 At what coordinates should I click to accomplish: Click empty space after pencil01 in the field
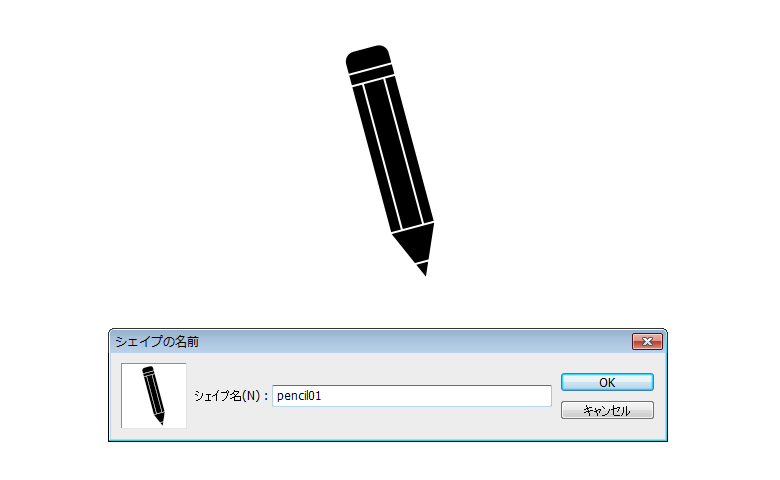(435, 396)
